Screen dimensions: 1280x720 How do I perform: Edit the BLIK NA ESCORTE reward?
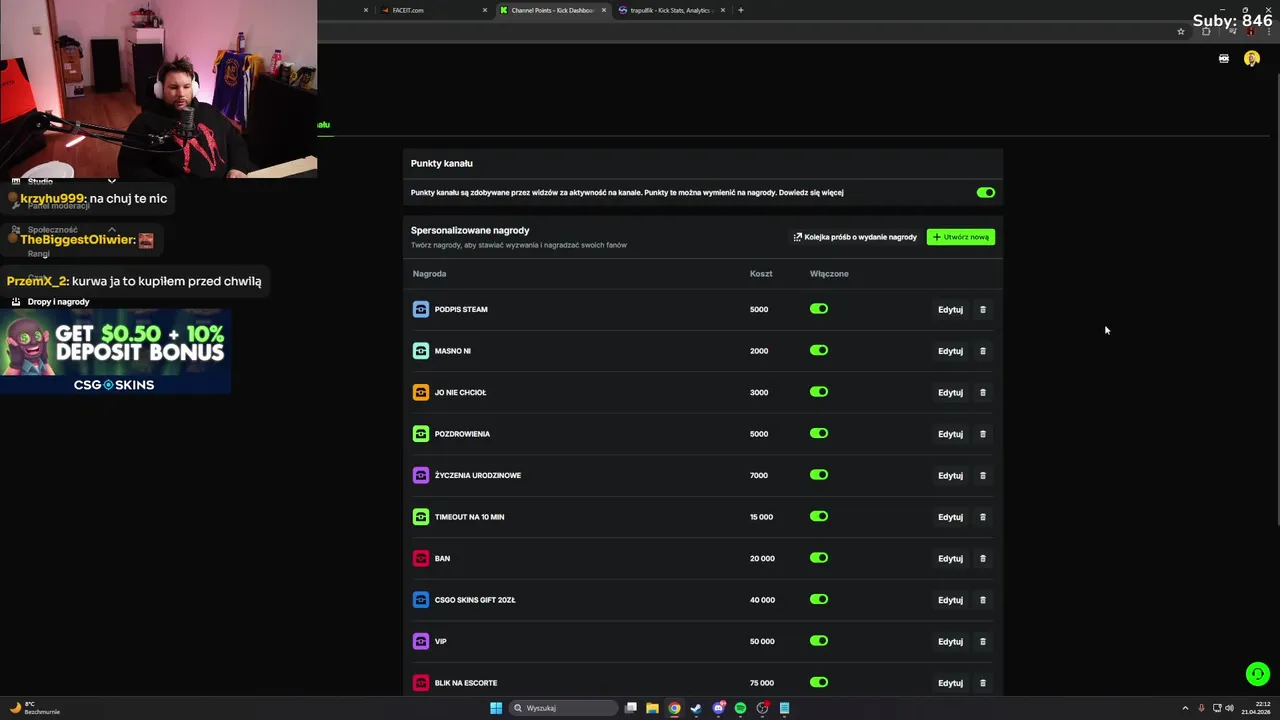coord(950,683)
